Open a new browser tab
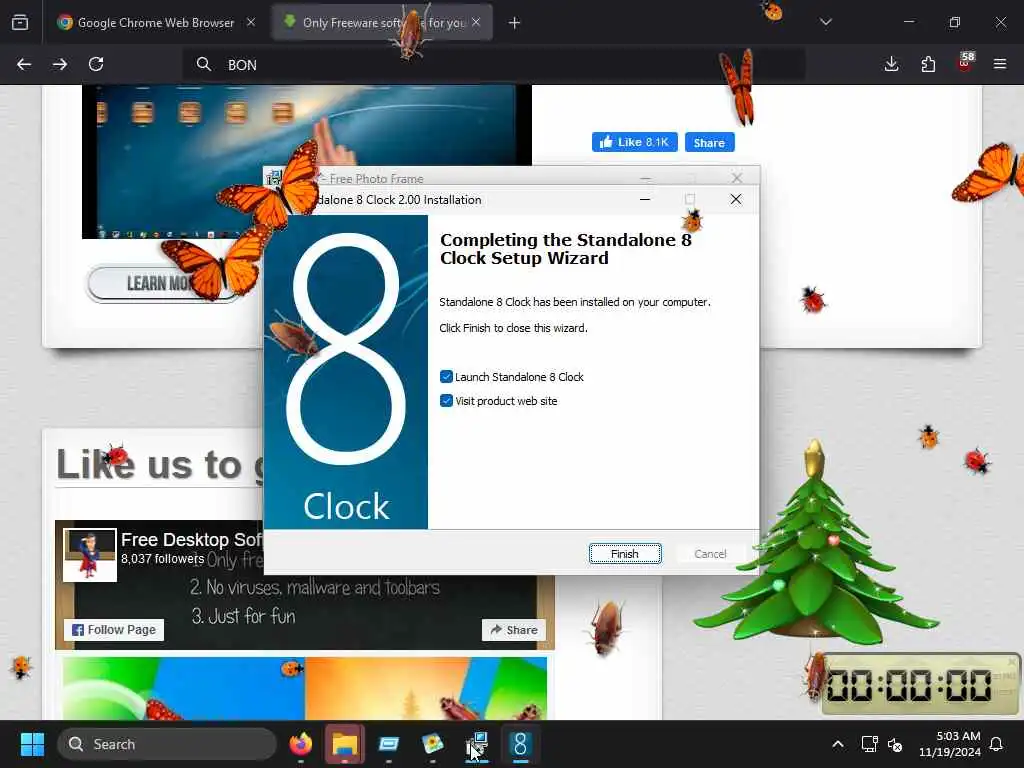The width and height of the screenshot is (1024, 768). click(x=515, y=23)
